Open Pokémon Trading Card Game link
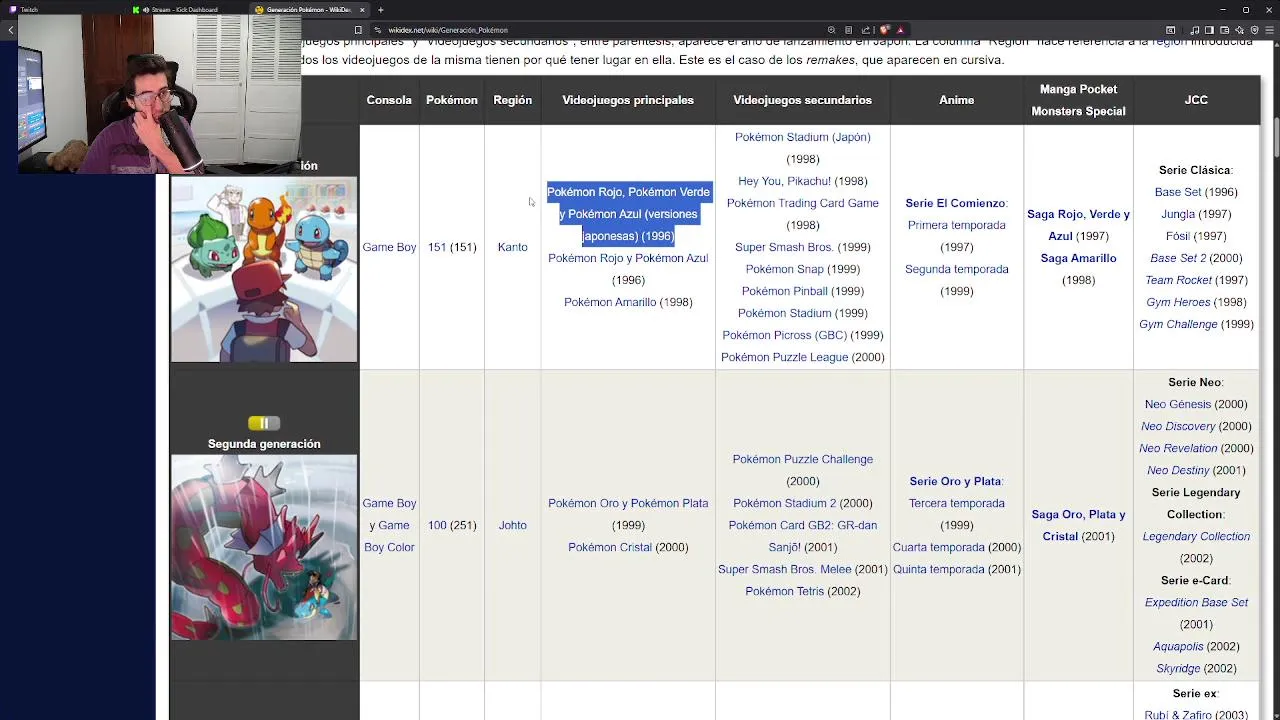 click(802, 203)
